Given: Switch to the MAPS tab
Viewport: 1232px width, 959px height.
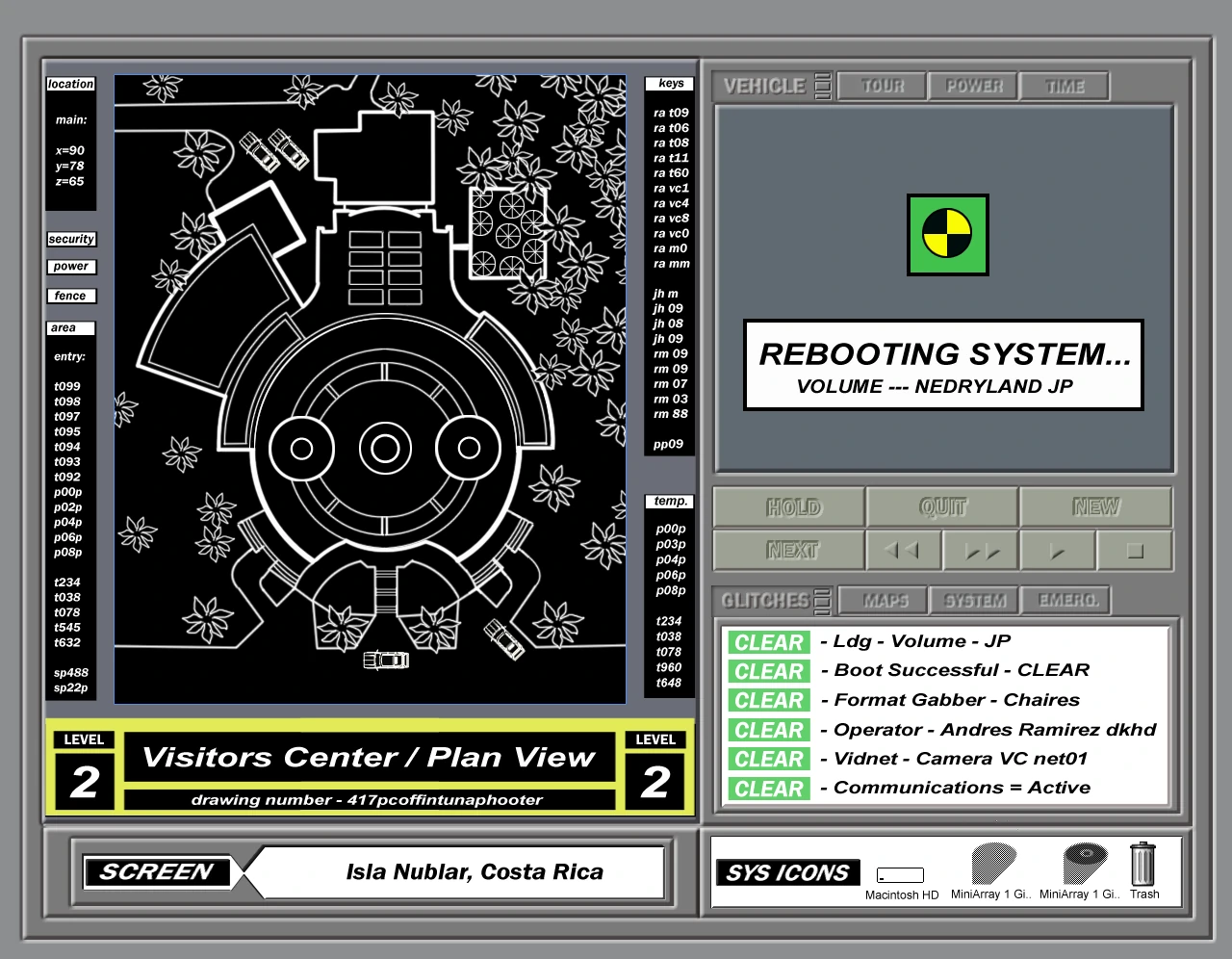Looking at the screenshot, I should click(x=885, y=601).
